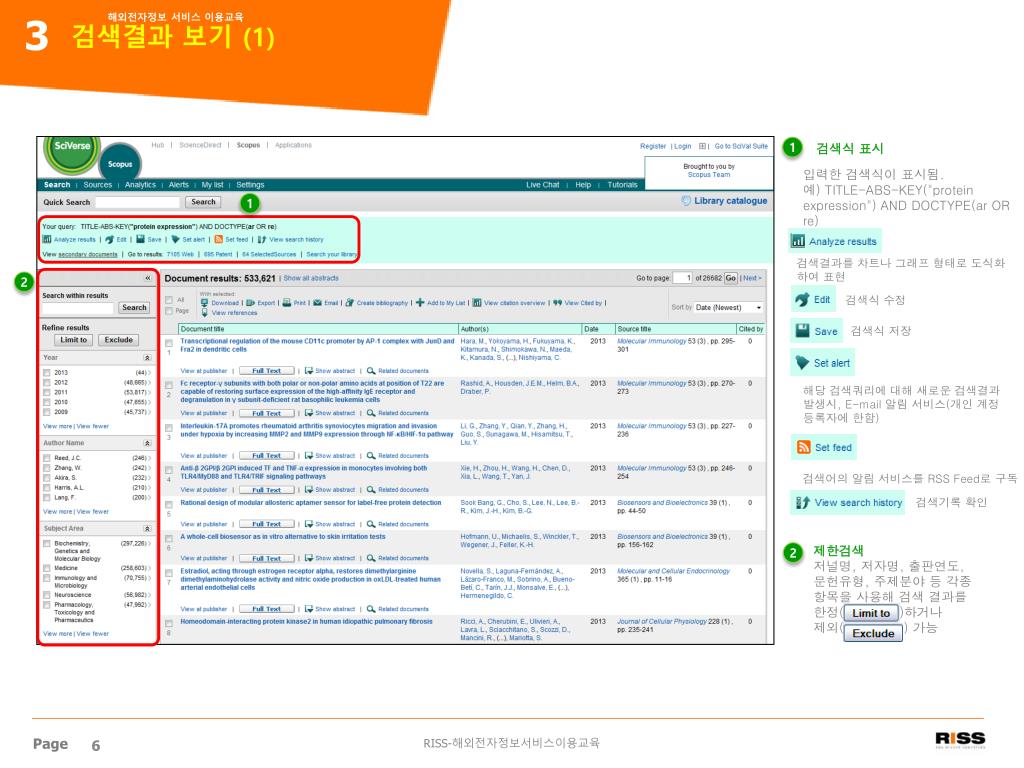The image size is (1024, 768).
Task: Collapse the Author Name filter section
Action: 147,443
